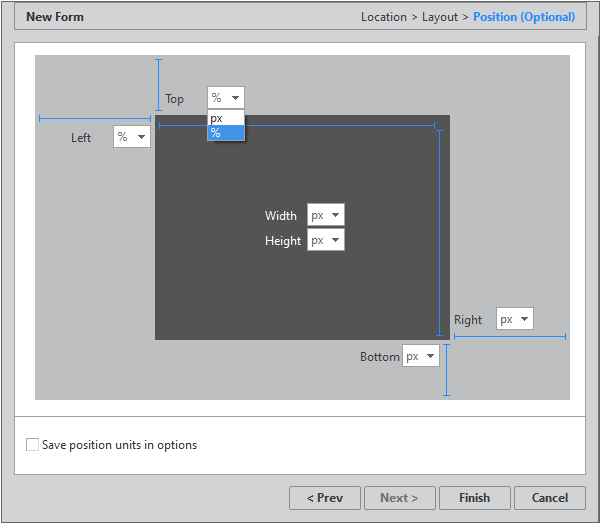Expand the Height unit dropdown

tap(326, 240)
